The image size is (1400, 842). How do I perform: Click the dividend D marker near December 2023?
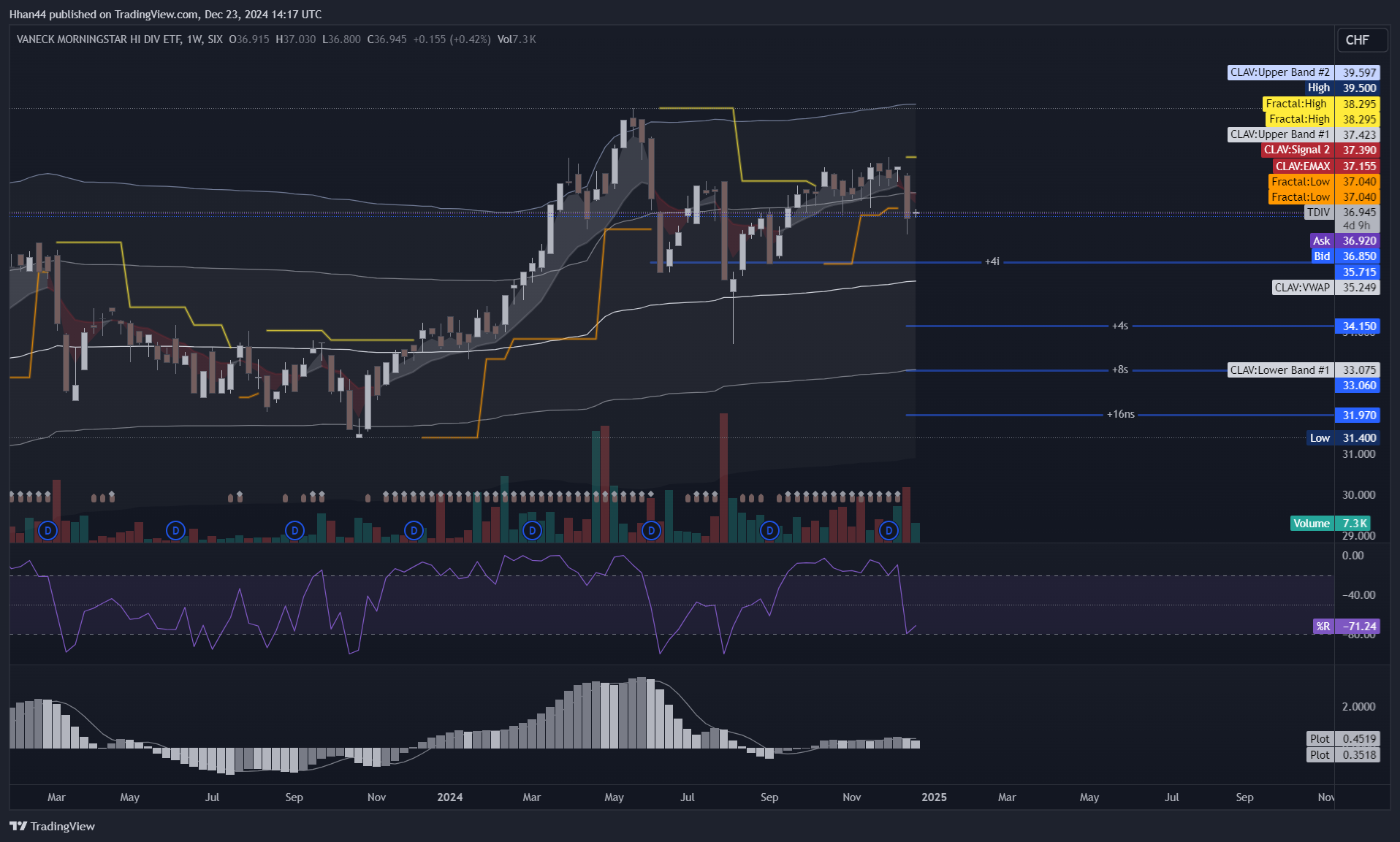point(414,531)
